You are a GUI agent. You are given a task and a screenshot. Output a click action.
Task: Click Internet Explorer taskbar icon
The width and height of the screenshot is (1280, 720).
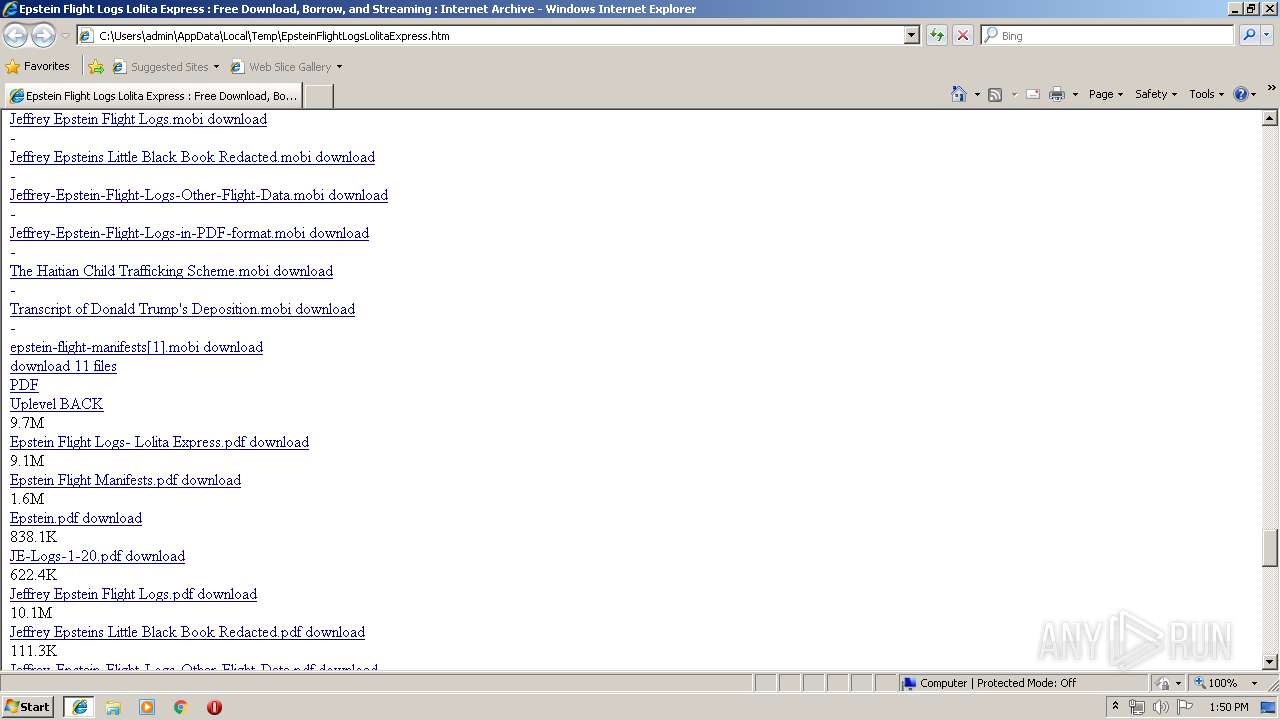pyautogui.click(x=79, y=707)
